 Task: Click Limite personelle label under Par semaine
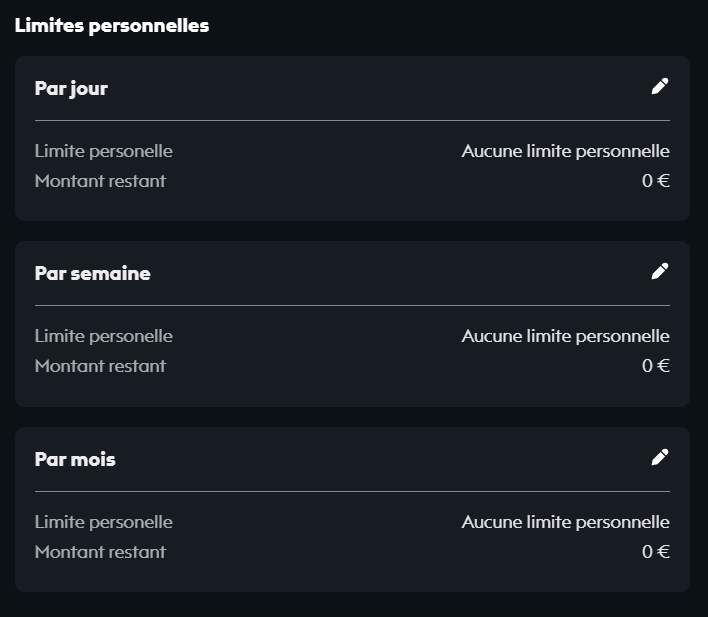104,336
